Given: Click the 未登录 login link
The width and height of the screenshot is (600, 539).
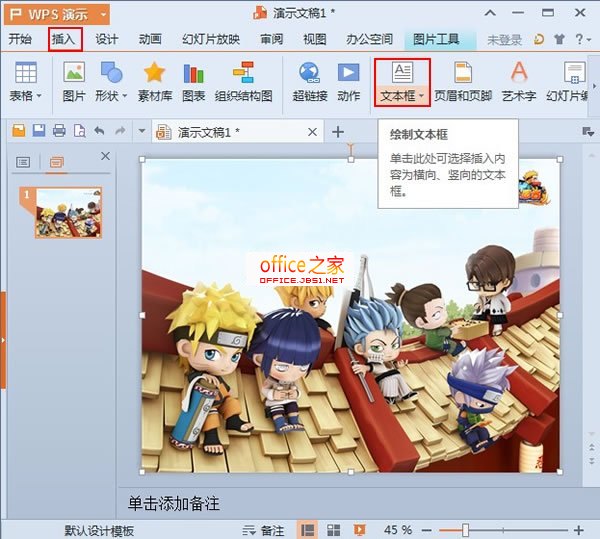Looking at the screenshot, I should tap(504, 40).
